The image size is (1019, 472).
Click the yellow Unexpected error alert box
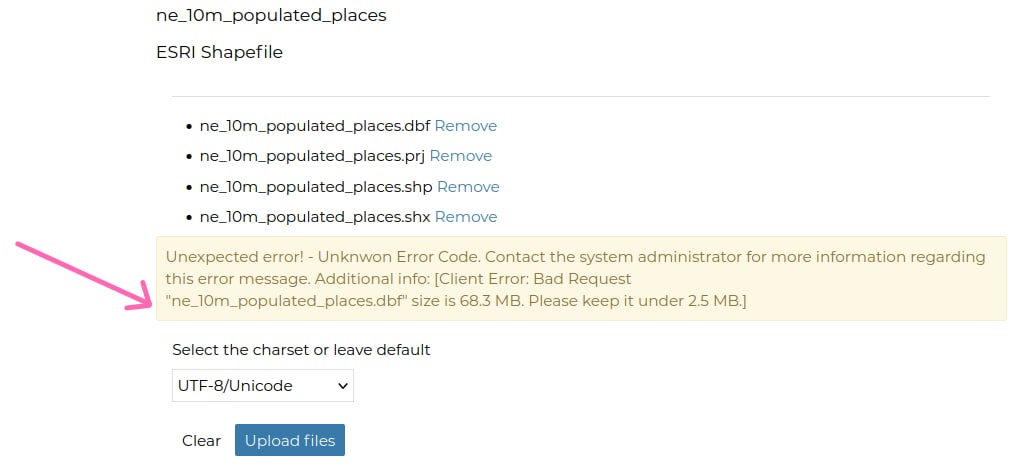tap(580, 279)
